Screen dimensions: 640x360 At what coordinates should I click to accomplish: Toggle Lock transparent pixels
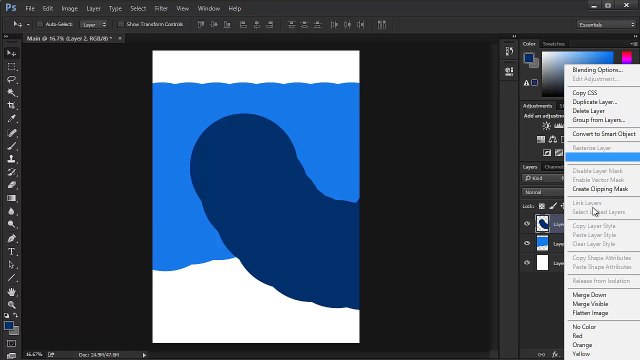click(x=542, y=206)
